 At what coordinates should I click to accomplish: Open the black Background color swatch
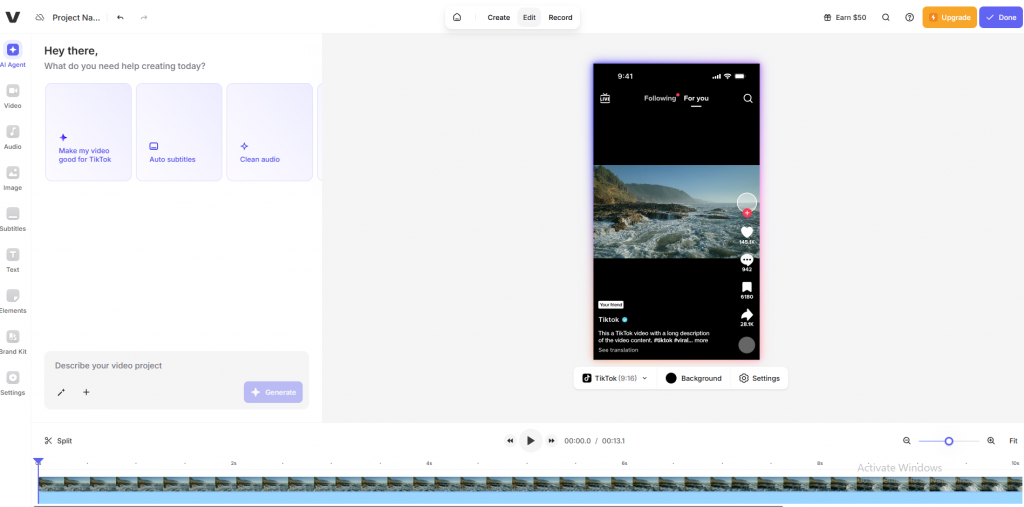tap(671, 378)
